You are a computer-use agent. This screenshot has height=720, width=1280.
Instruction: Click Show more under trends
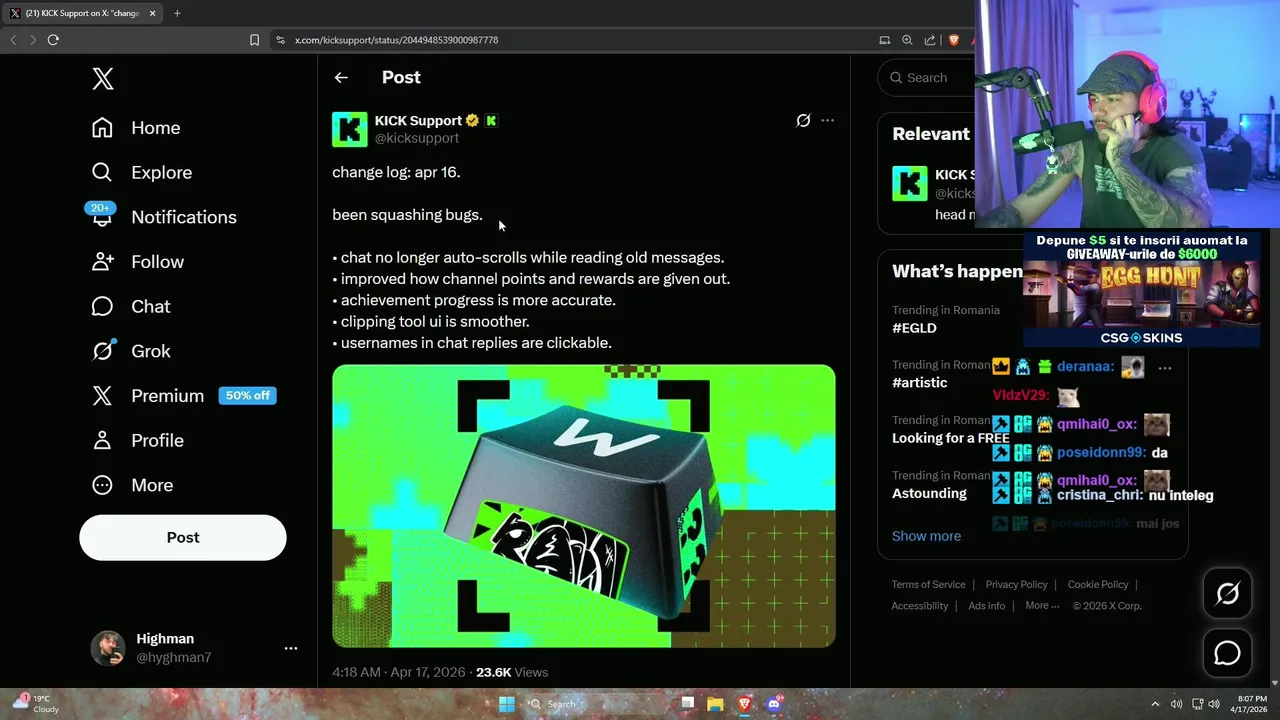pos(926,536)
